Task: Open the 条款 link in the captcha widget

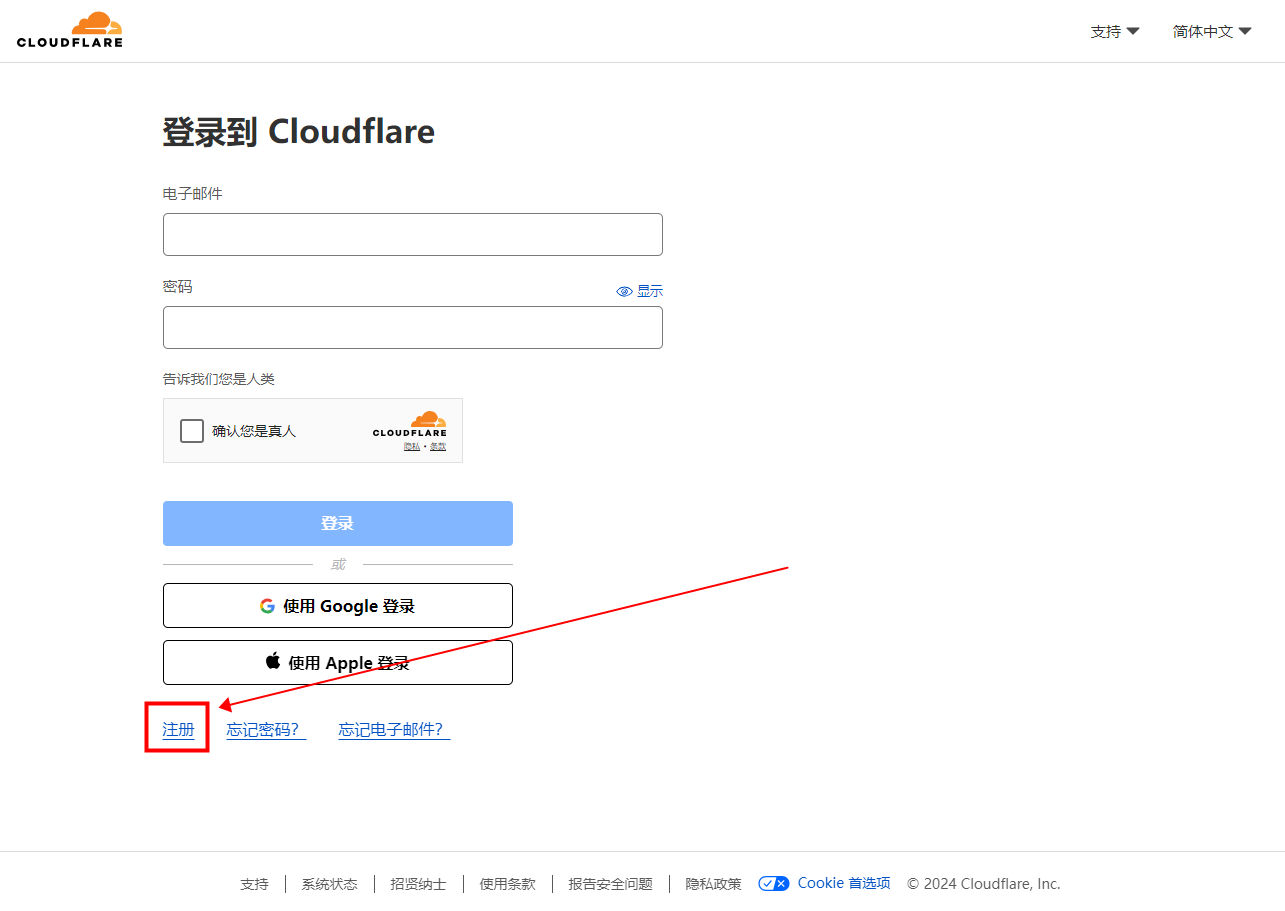Action: point(438,446)
